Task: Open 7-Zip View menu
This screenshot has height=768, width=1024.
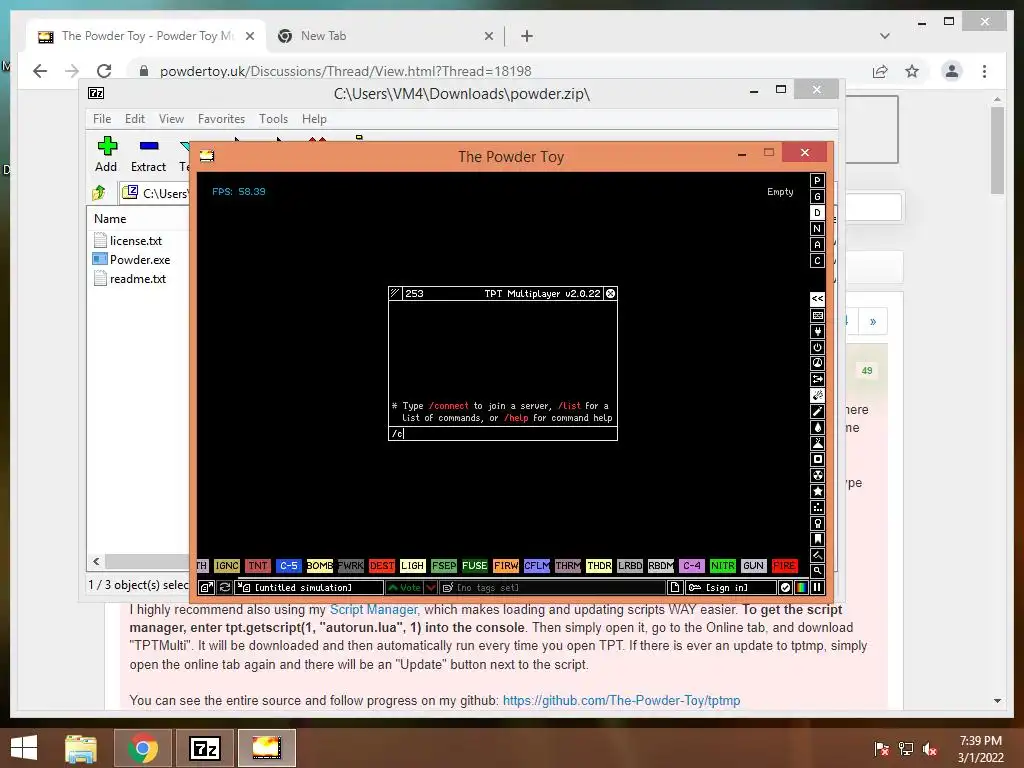Action: (x=171, y=119)
